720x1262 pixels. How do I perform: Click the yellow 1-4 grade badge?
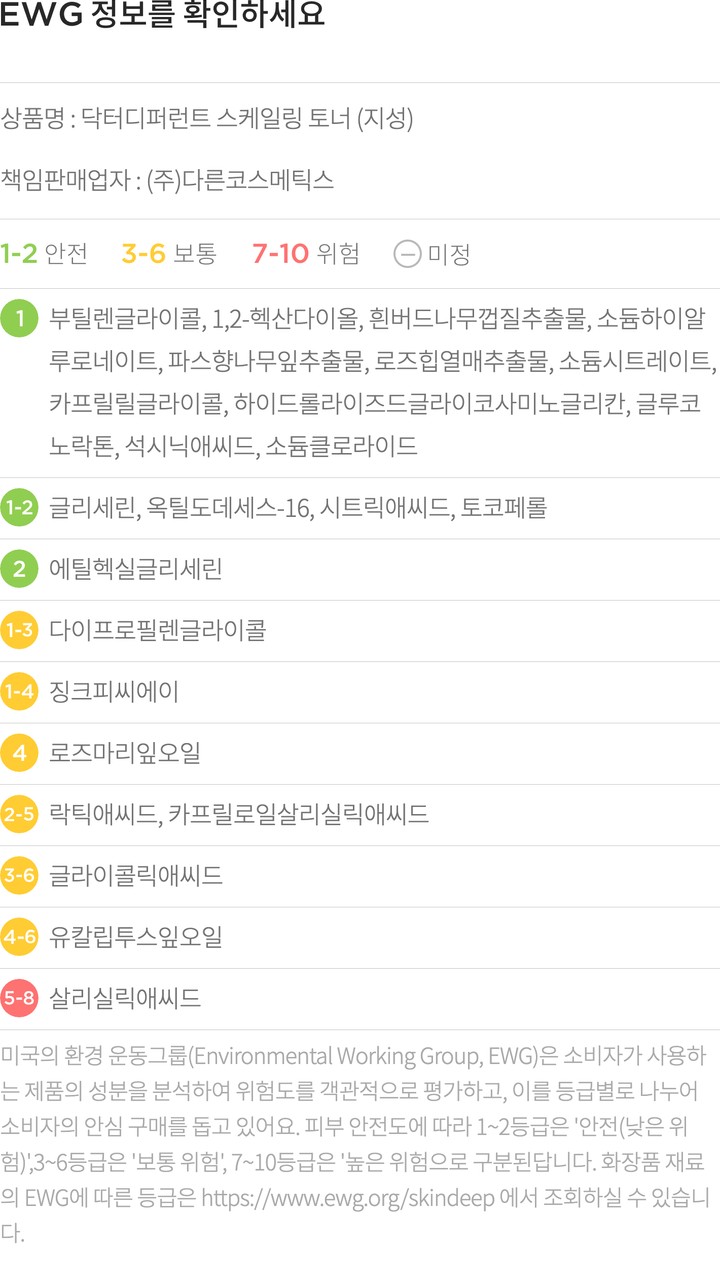19,692
